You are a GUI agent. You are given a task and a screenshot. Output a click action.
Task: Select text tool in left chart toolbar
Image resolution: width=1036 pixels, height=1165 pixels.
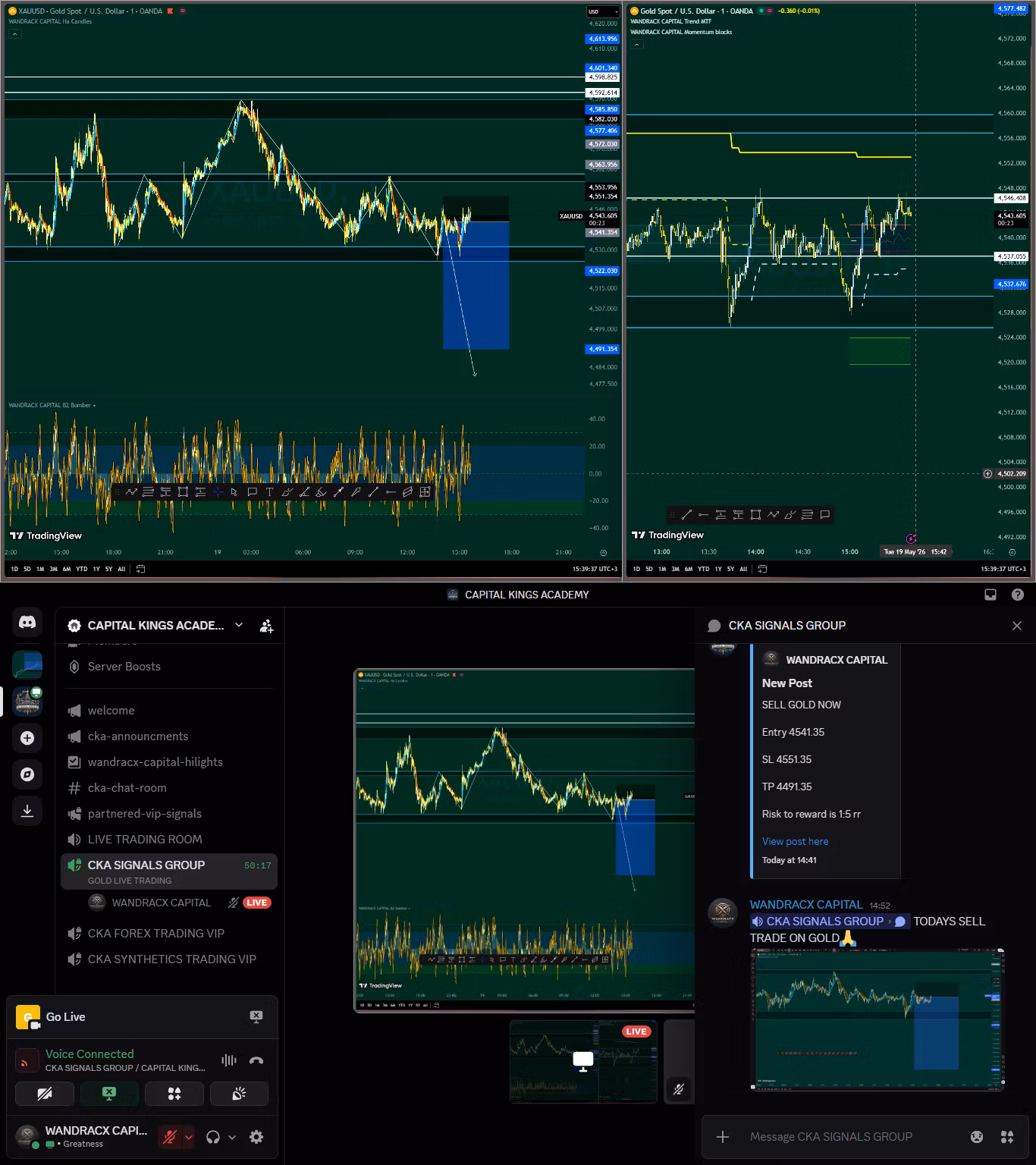point(269,492)
